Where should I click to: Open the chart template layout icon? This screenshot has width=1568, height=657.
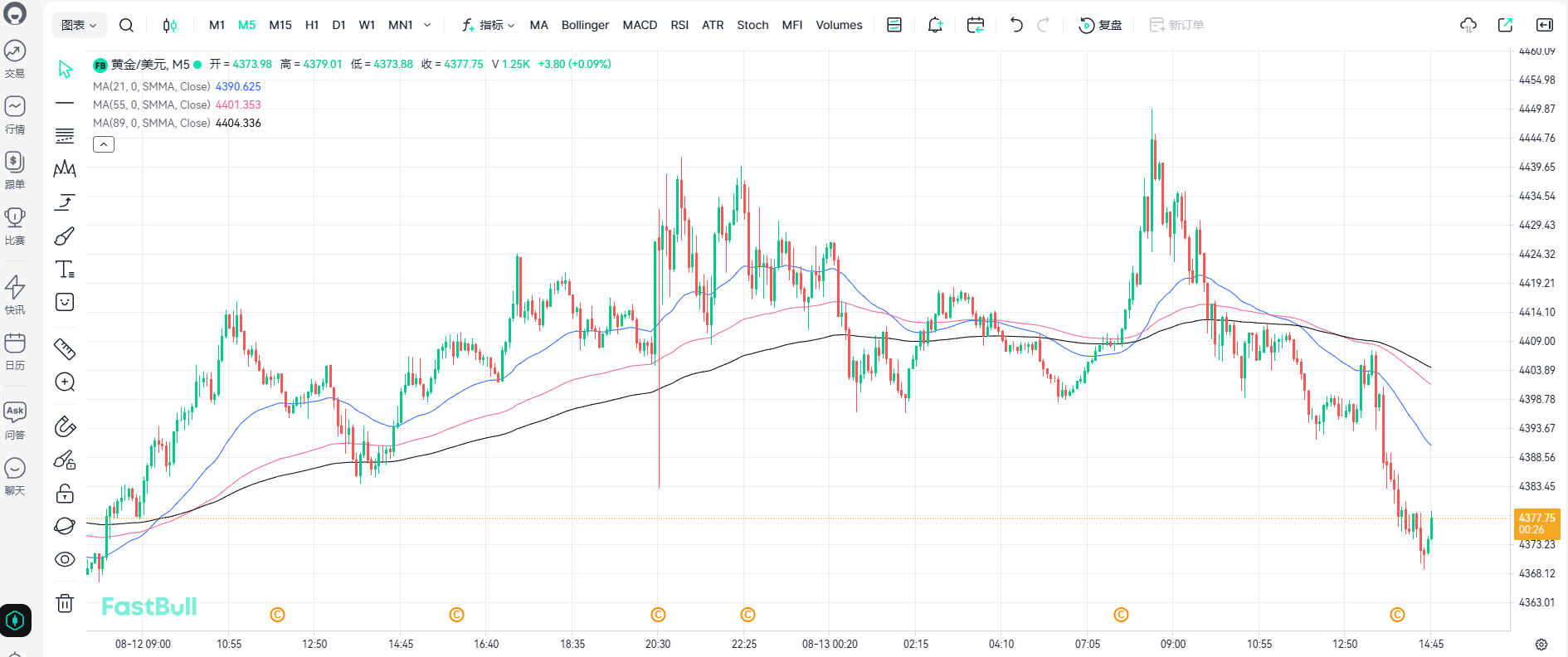pyautogui.click(x=894, y=25)
